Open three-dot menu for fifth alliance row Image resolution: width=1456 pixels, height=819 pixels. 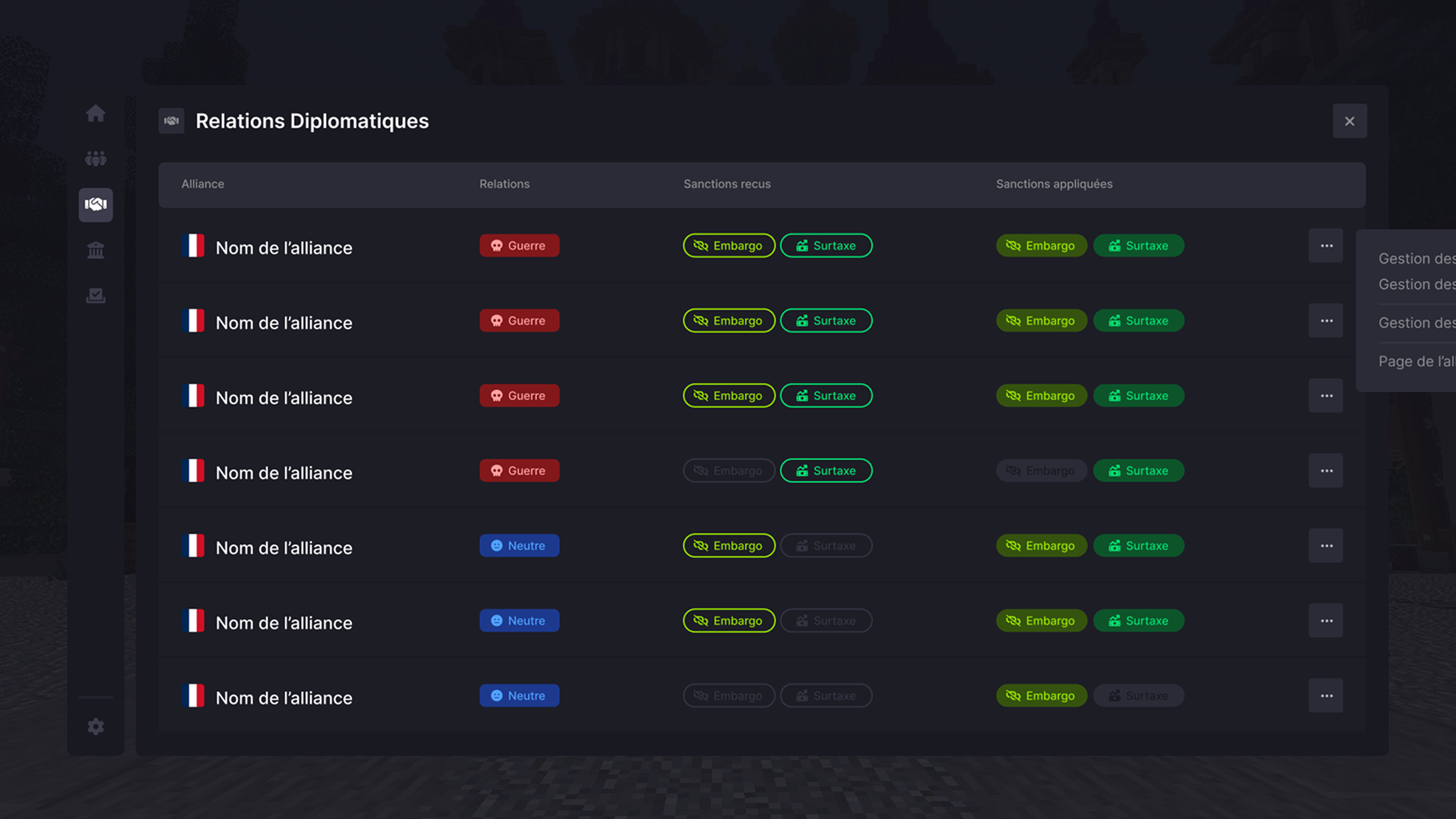[x=1326, y=546]
